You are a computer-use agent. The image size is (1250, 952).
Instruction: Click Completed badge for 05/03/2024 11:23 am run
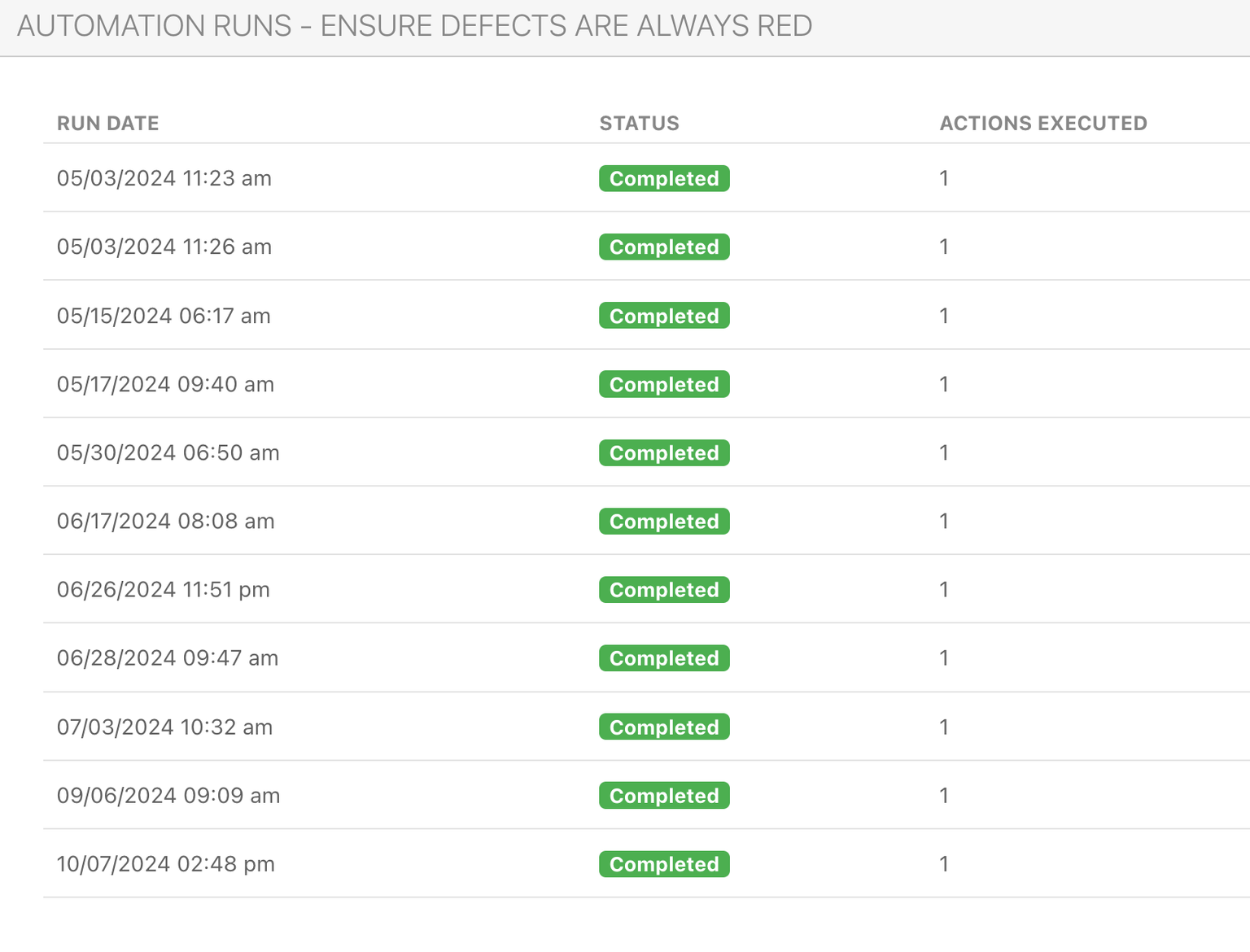click(664, 178)
